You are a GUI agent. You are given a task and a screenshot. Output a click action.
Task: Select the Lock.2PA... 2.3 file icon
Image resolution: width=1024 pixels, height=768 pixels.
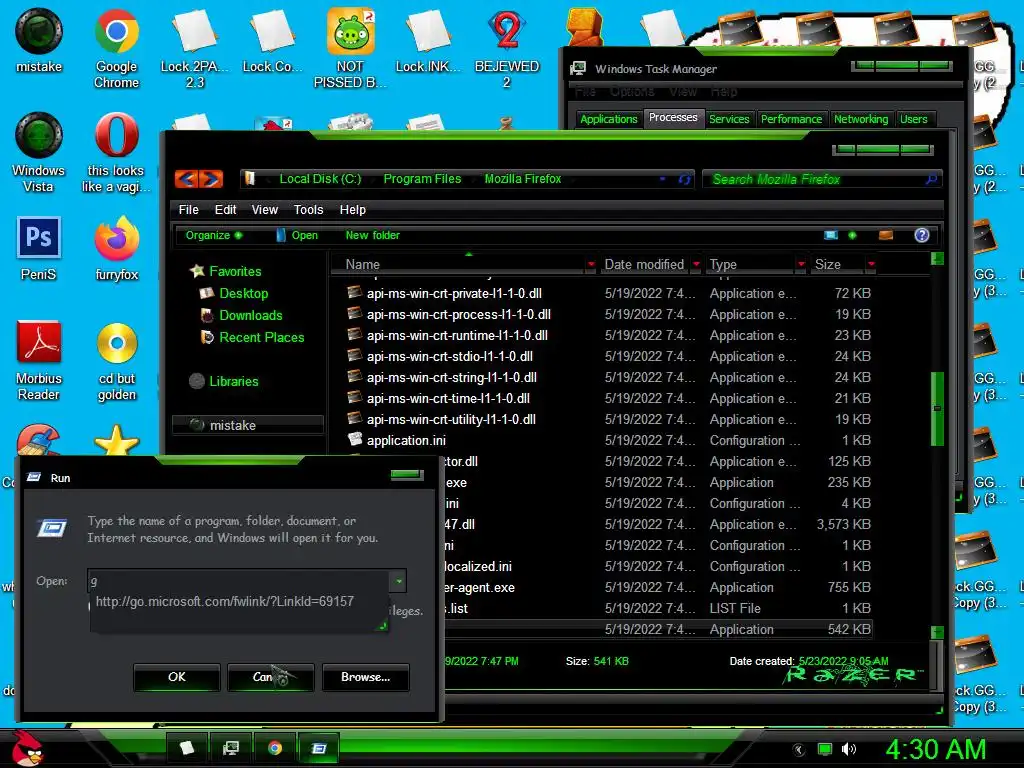195,49
